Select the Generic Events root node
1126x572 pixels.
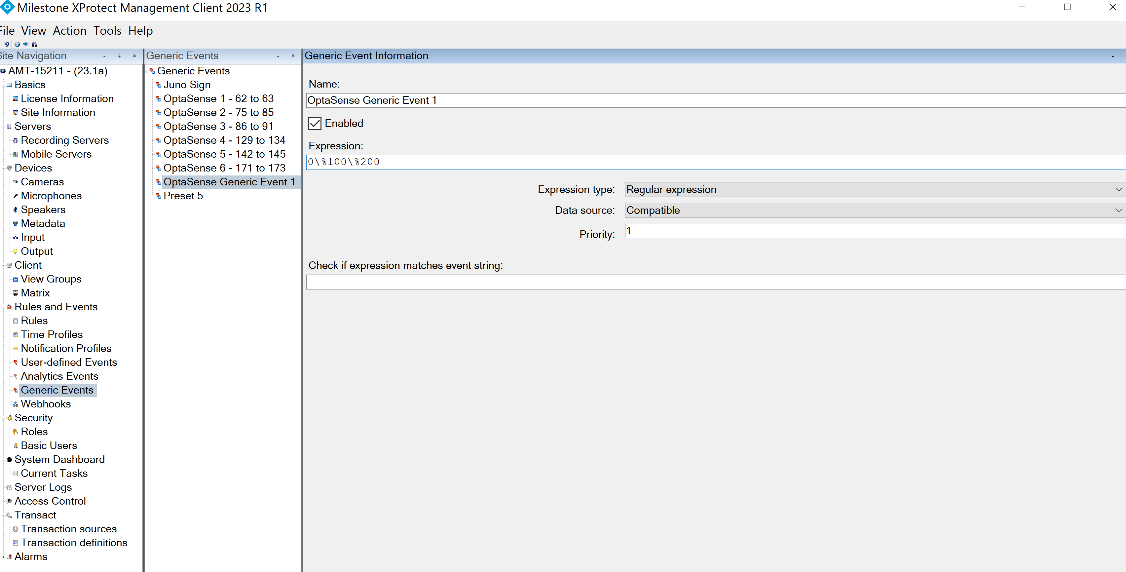pos(193,71)
